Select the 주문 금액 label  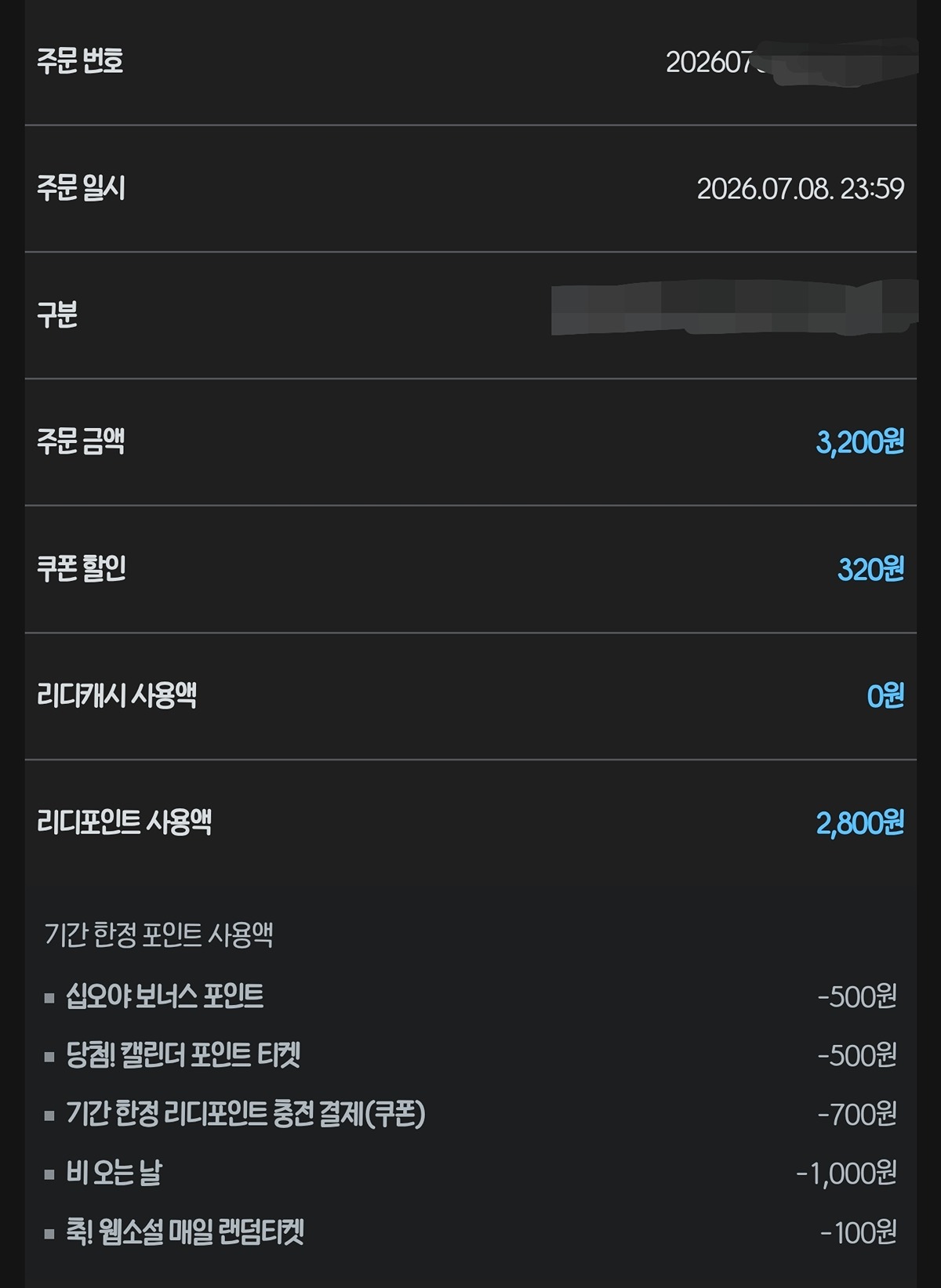(x=81, y=441)
